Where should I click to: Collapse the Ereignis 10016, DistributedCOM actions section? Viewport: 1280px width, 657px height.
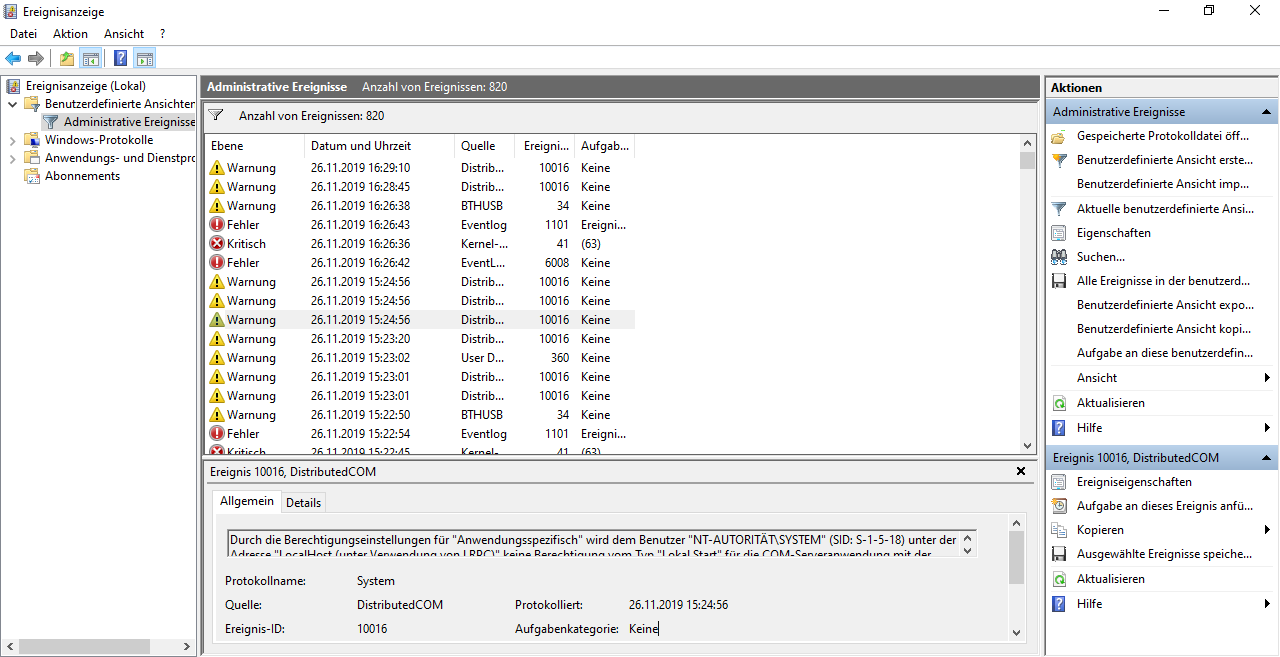click(1267, 458)
